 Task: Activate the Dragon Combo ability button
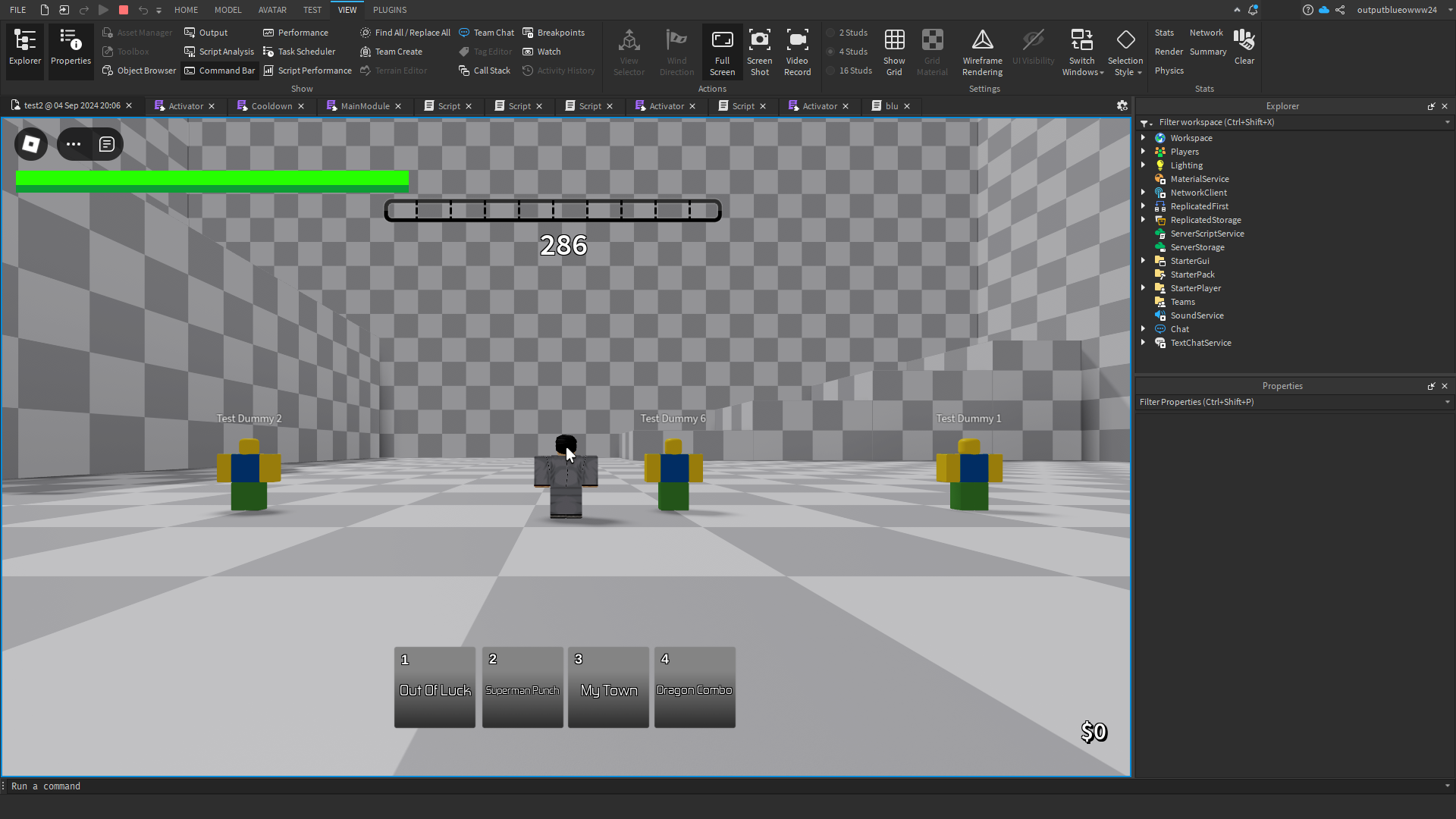click(x=695, y=687)
